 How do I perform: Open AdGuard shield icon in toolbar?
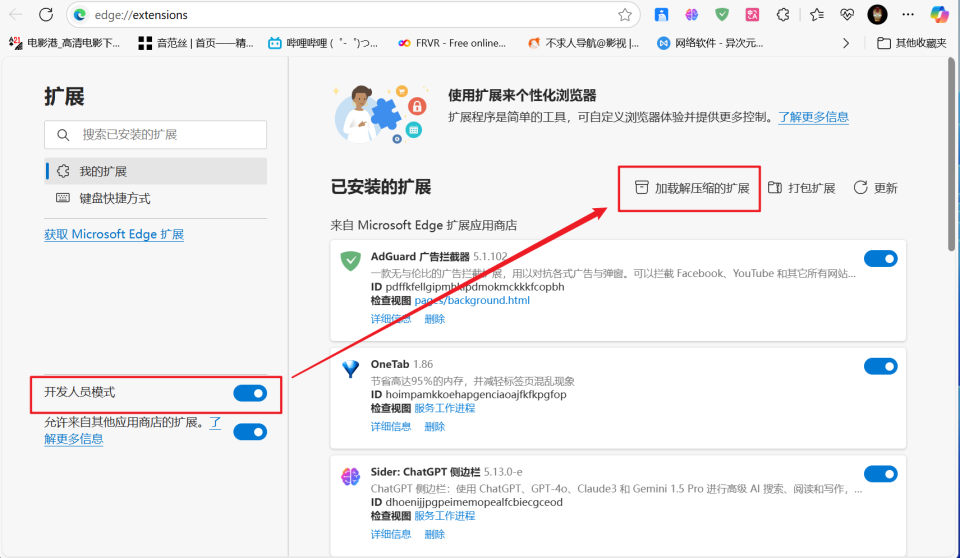pos(722,14)
